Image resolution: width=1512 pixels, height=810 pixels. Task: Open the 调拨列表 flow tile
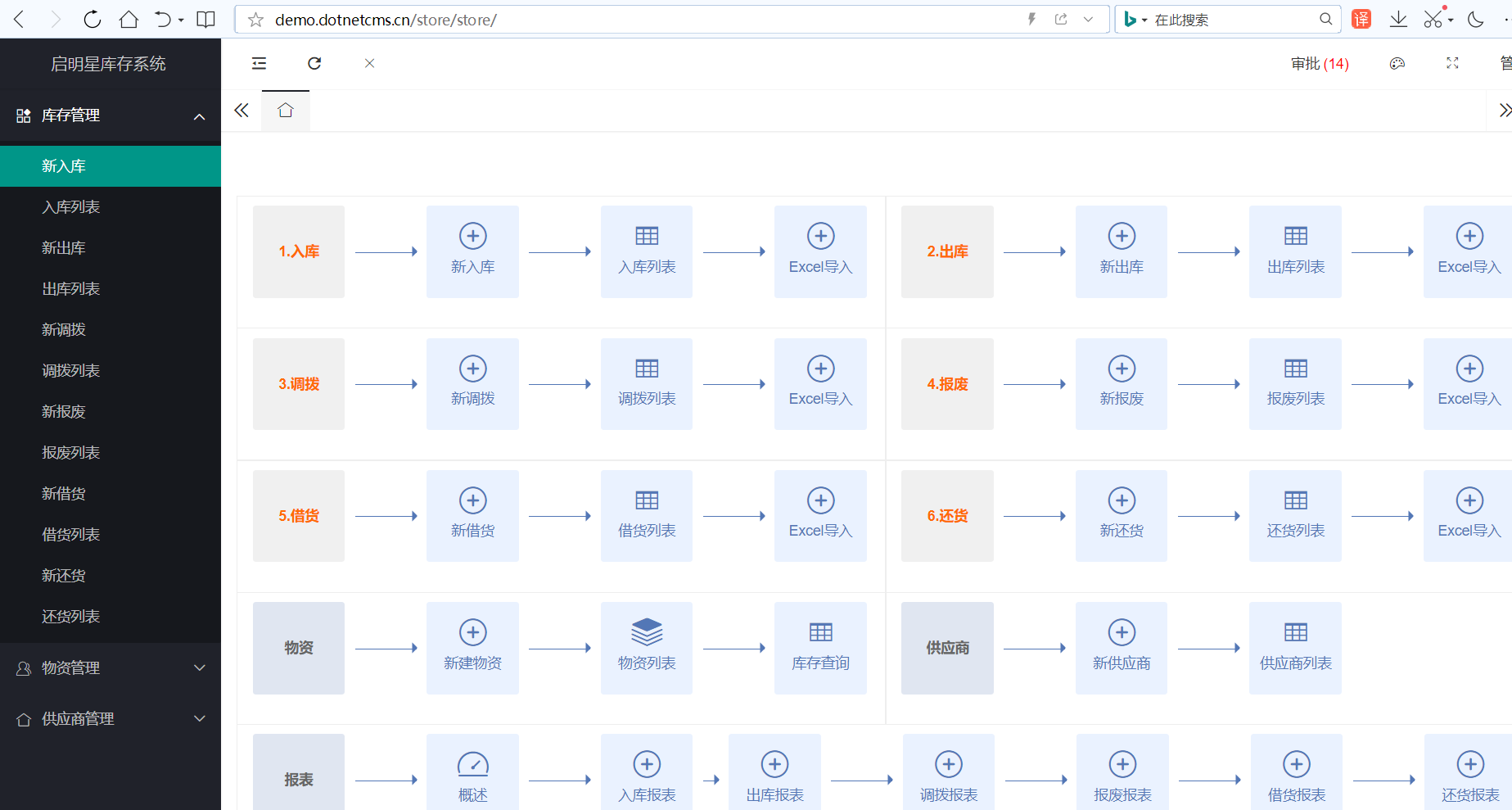click(x=647, y=384)
